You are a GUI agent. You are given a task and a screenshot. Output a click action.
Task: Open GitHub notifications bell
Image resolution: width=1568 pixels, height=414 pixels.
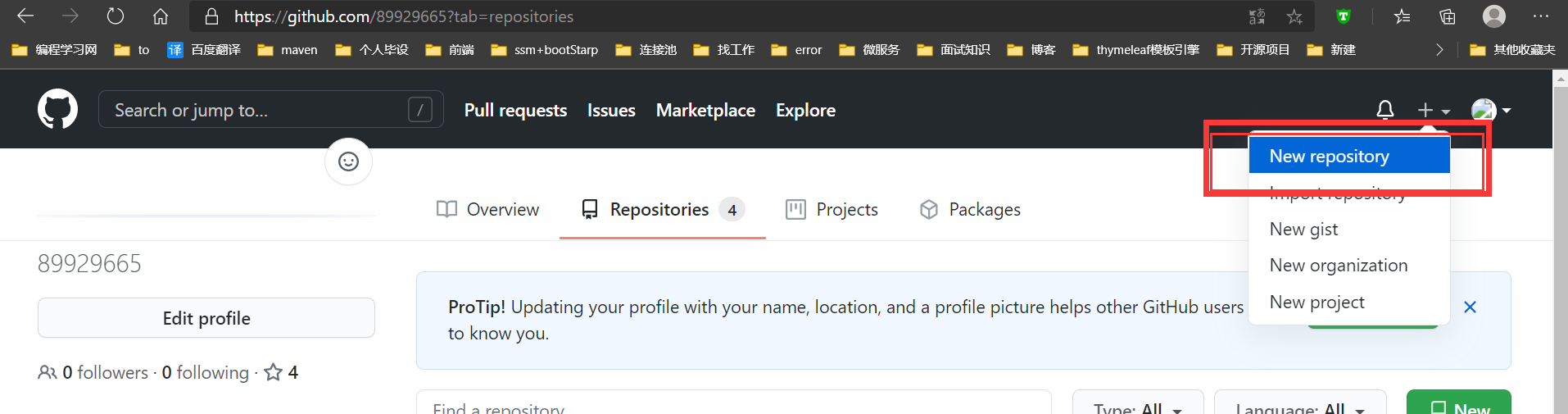coord(1385,110)
